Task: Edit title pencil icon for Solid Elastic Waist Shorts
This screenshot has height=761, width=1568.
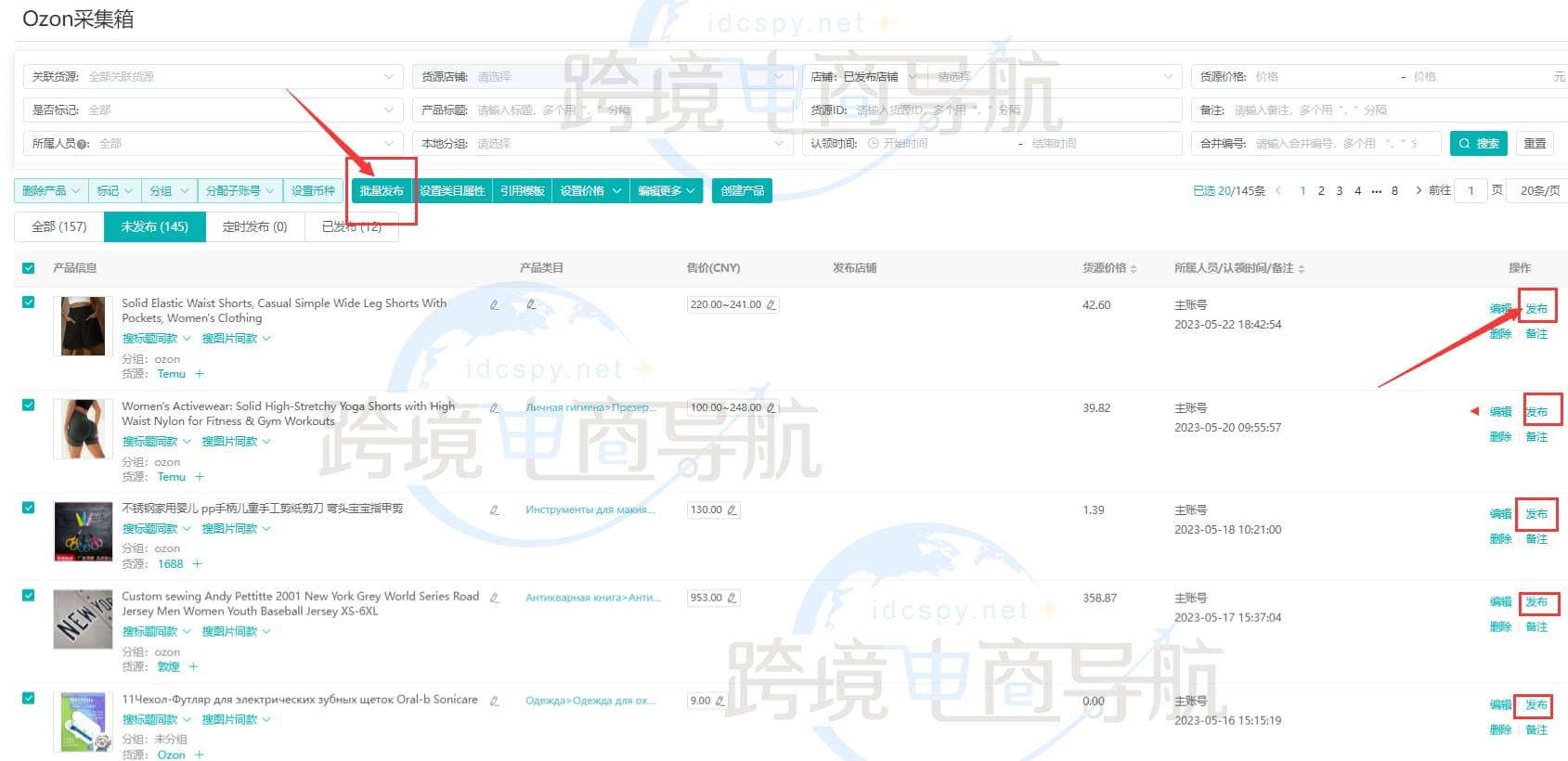Action: point(494,304)
